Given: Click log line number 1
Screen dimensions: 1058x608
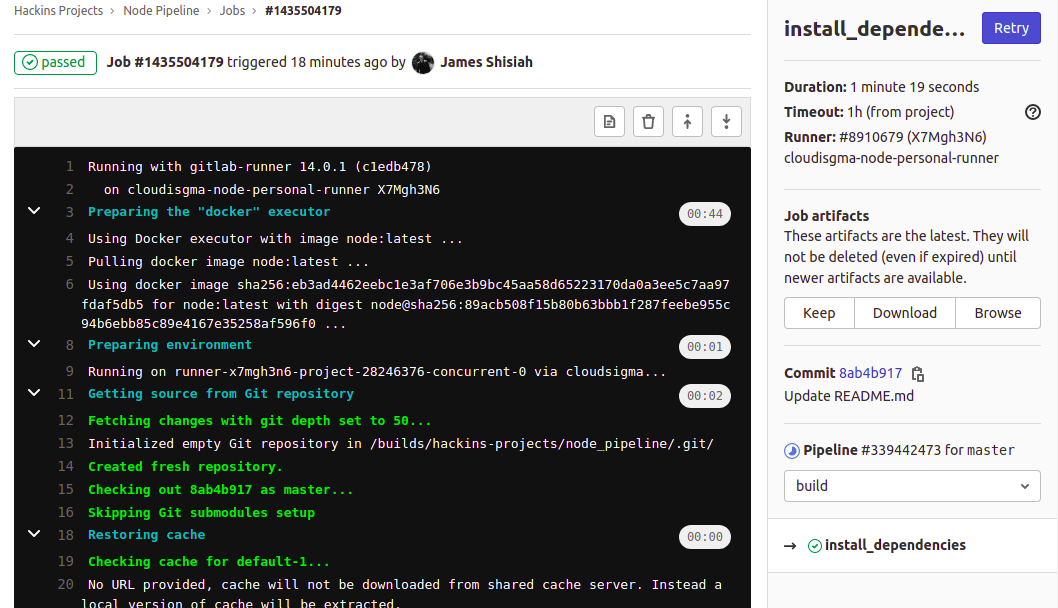Looking at the screenshot, I should tap(69, 166).
